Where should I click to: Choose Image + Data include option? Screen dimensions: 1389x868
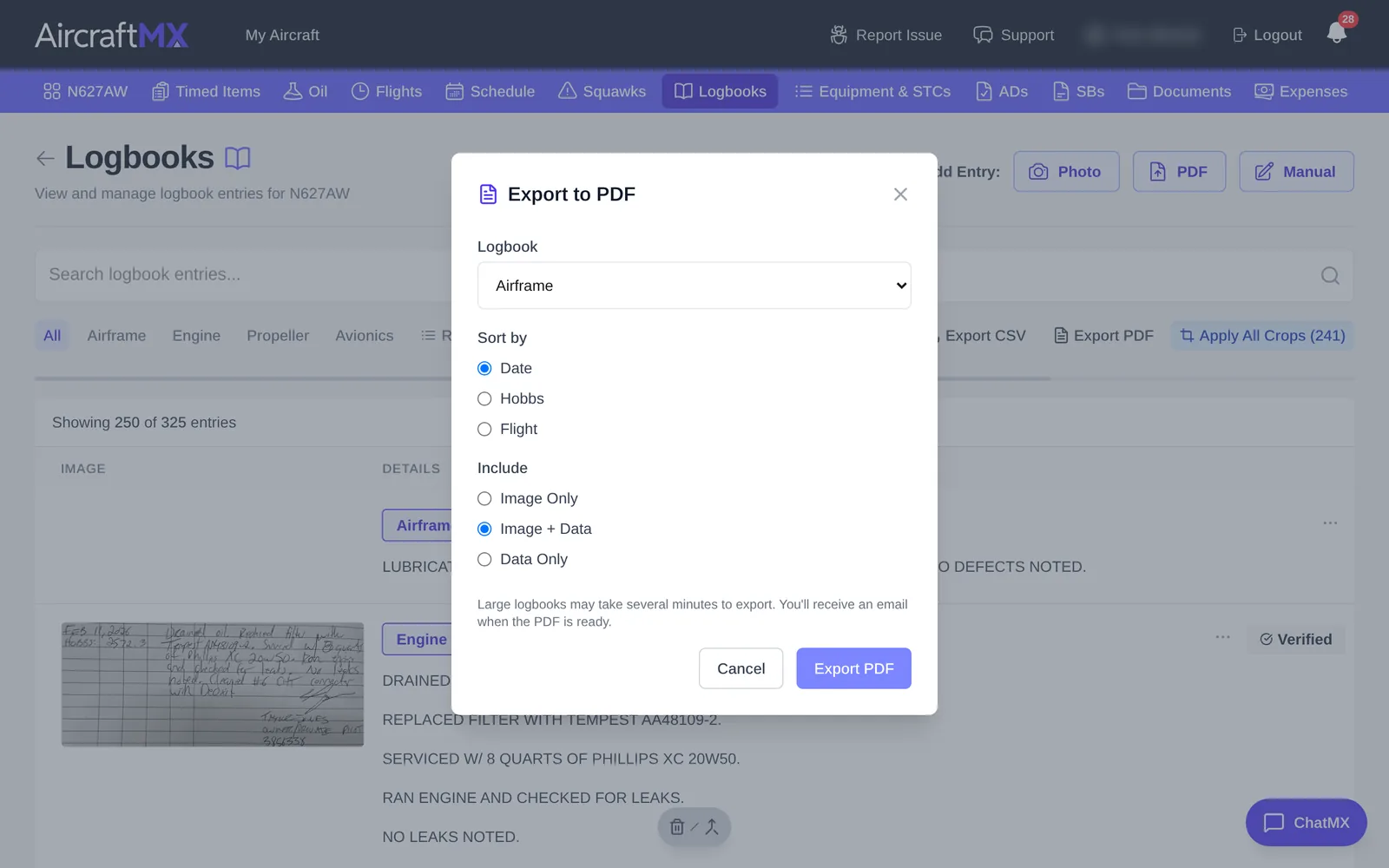tap(484, 529)
